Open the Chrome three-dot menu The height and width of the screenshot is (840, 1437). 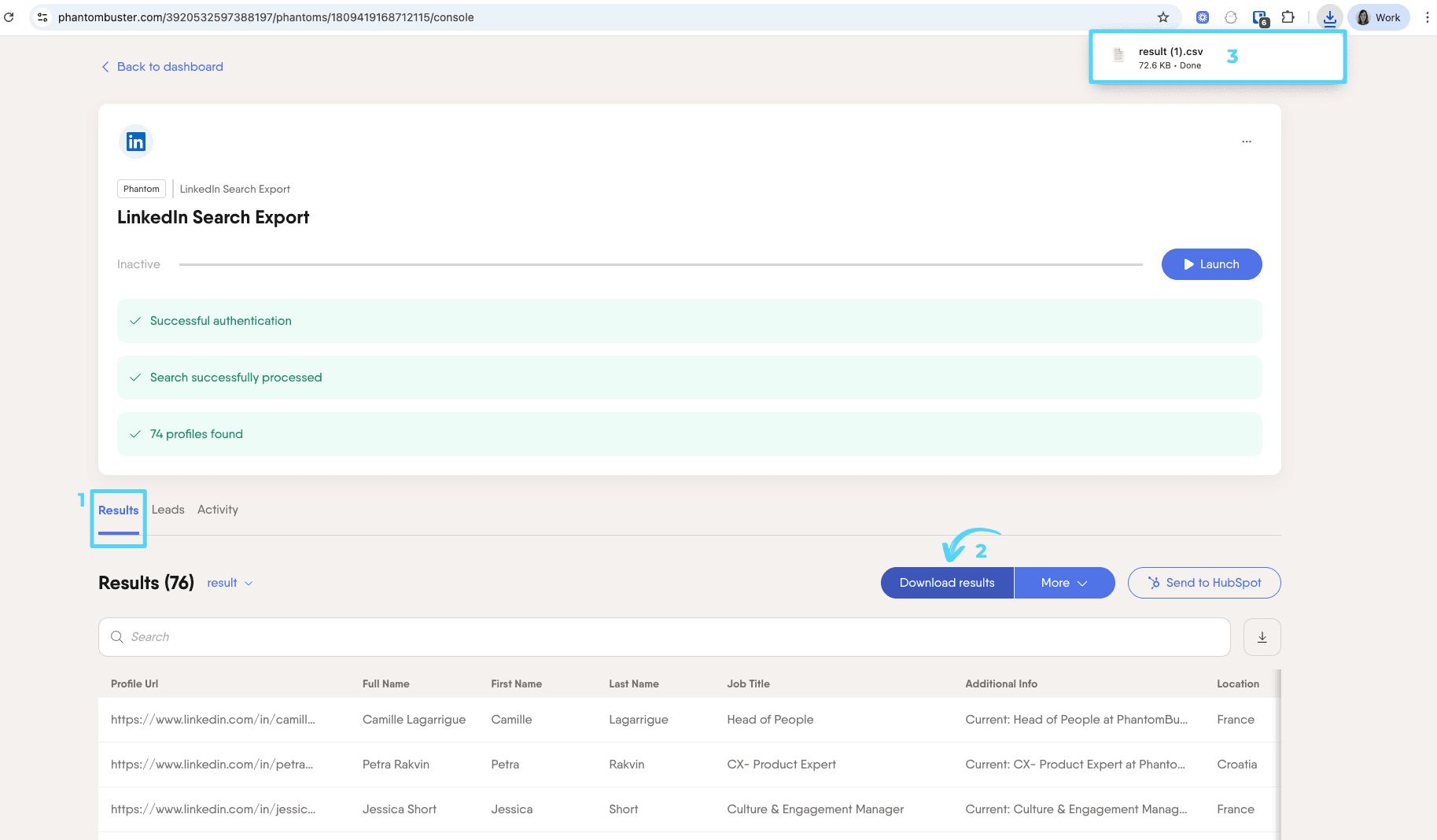(x=1427, y=17)
